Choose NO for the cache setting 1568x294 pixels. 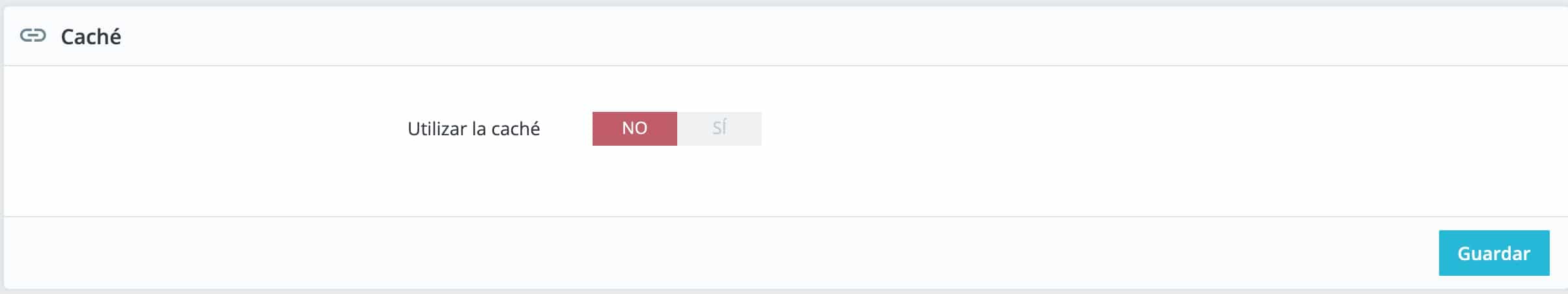(x=634, y=128)
